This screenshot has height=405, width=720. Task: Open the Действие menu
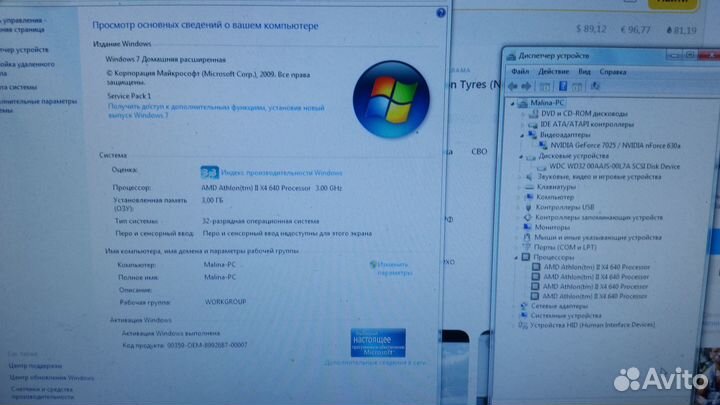click(553, 72)
